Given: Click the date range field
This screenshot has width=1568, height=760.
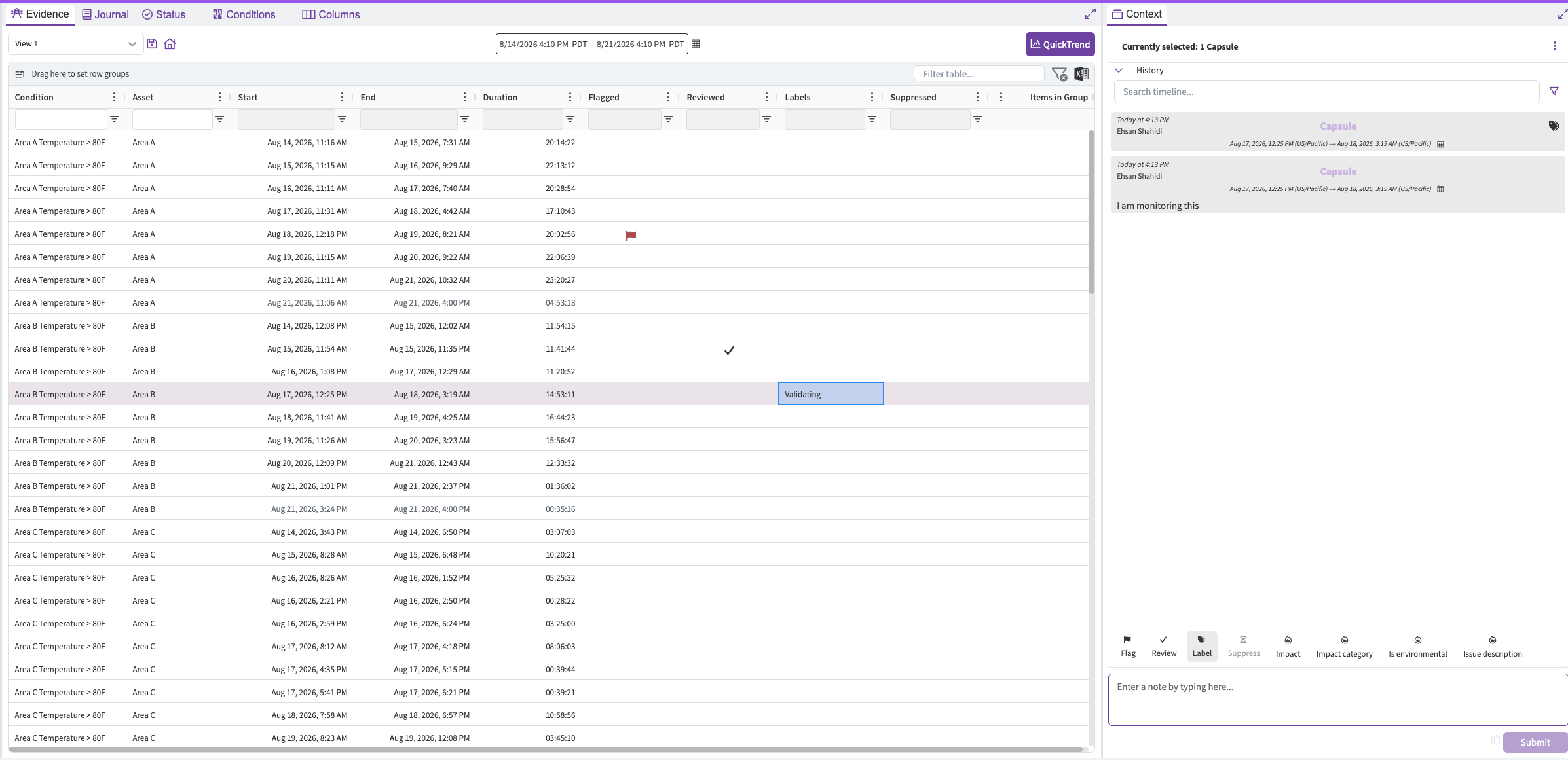Looking at the screenshot, I should [x=591, y=44].
